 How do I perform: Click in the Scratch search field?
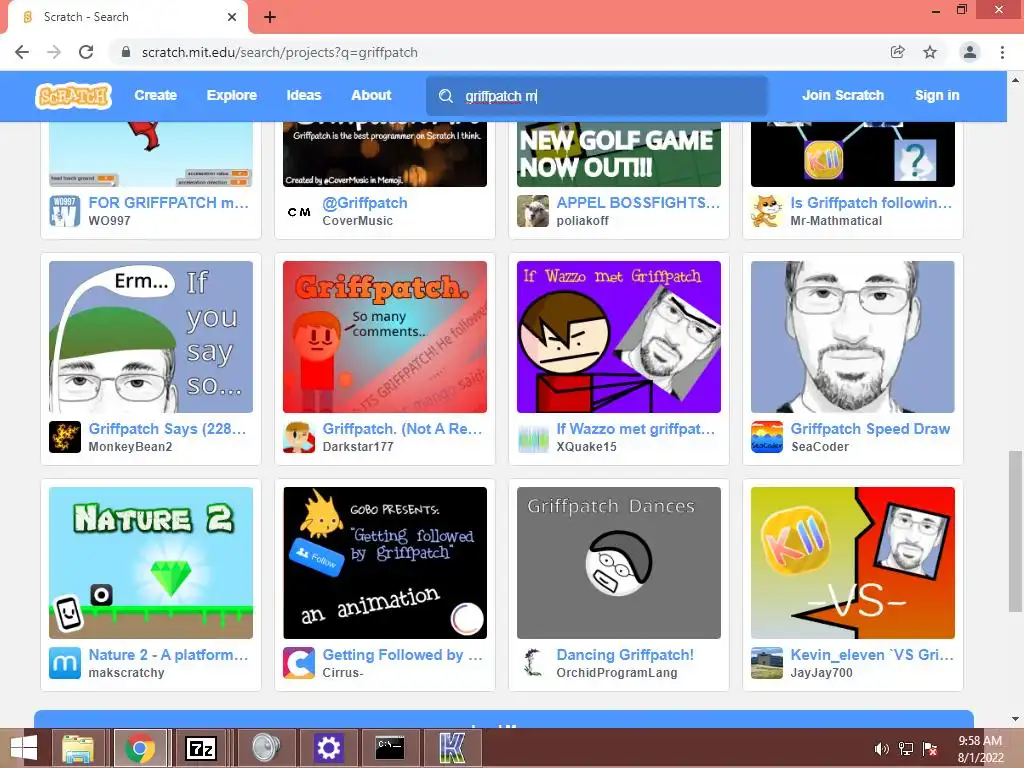pyautogui.click(x=596, y=96)
